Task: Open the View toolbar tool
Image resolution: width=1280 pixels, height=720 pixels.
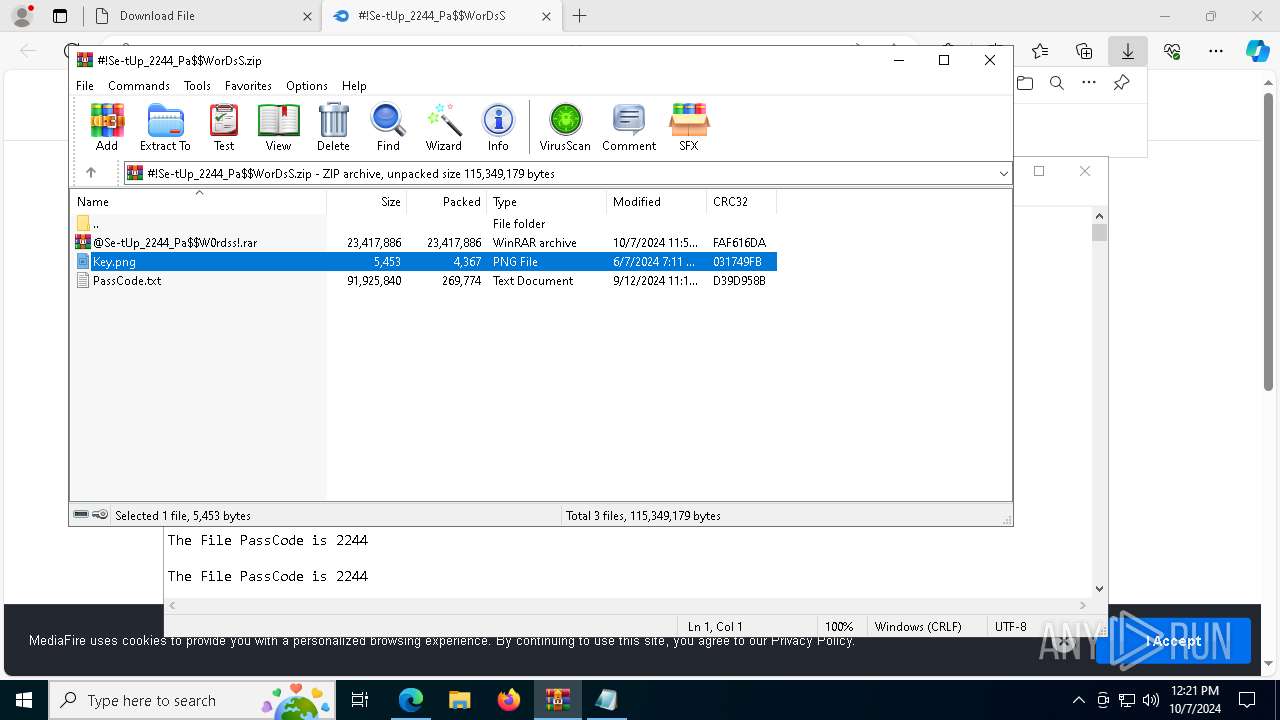Action: click(278, 127)
